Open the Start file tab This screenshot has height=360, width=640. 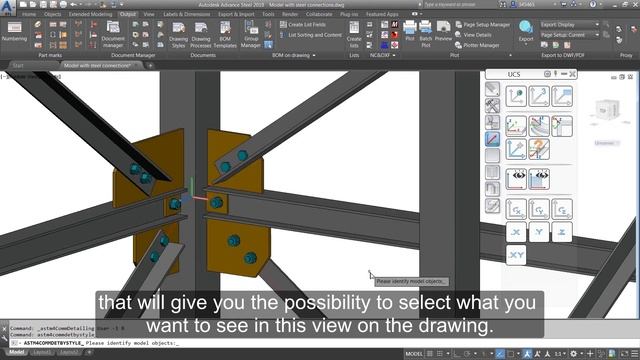coord(18,65)
